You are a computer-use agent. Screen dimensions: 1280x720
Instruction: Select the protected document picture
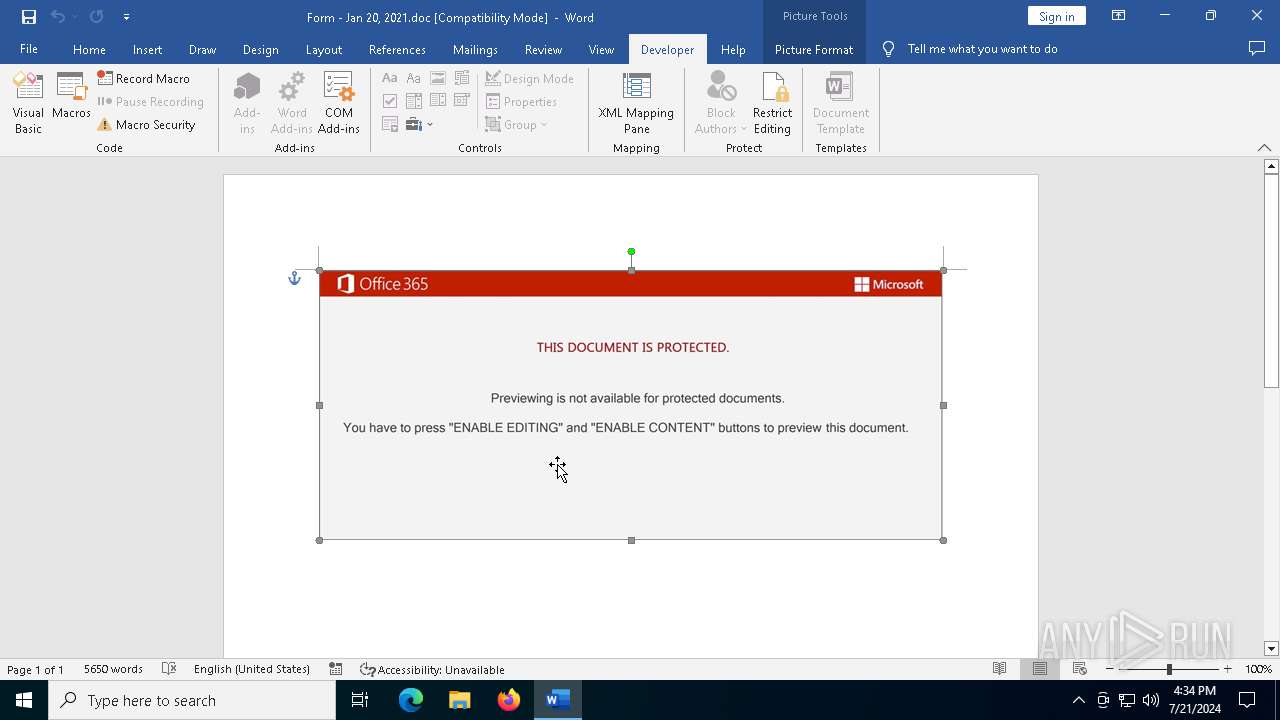tap(631, 405)
